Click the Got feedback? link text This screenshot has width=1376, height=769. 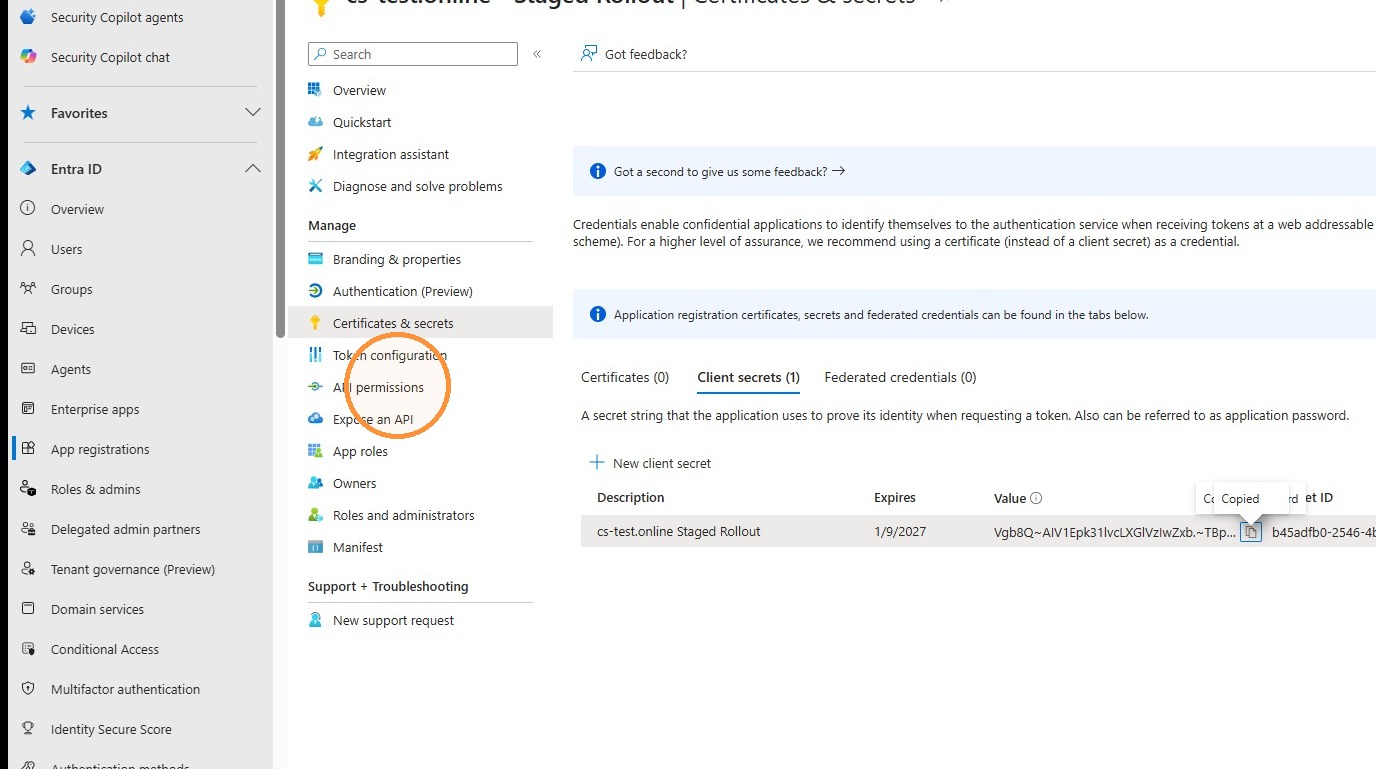(x=646, y=54)
